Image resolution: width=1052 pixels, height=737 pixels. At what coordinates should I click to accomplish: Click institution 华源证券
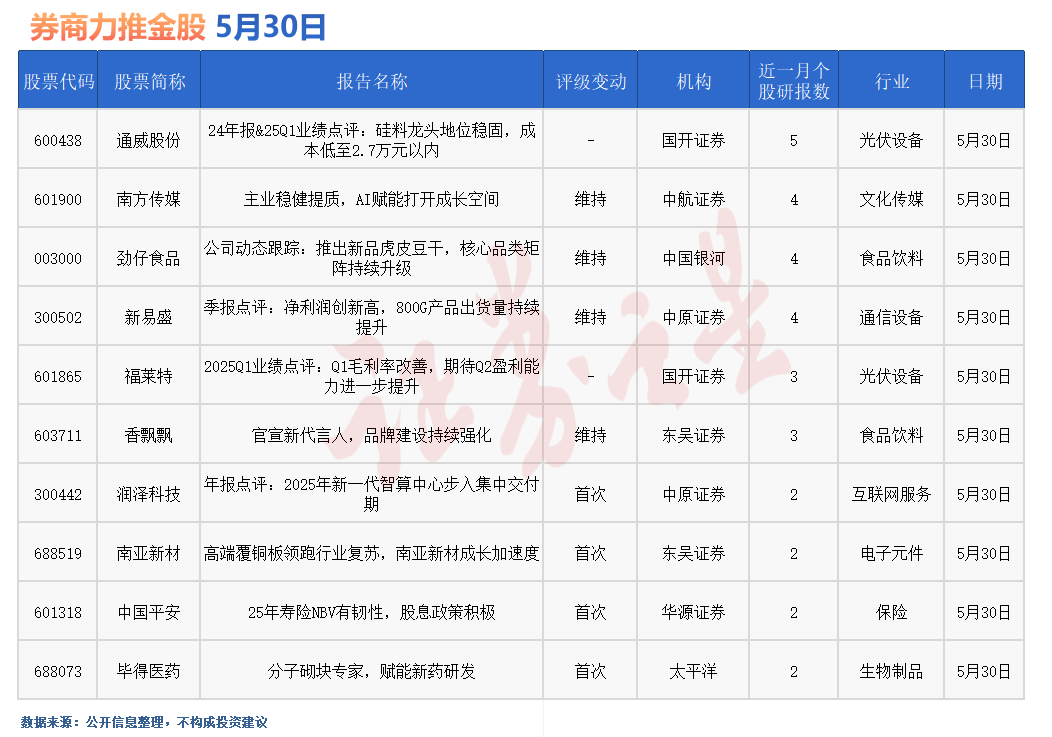coord(694,613)
